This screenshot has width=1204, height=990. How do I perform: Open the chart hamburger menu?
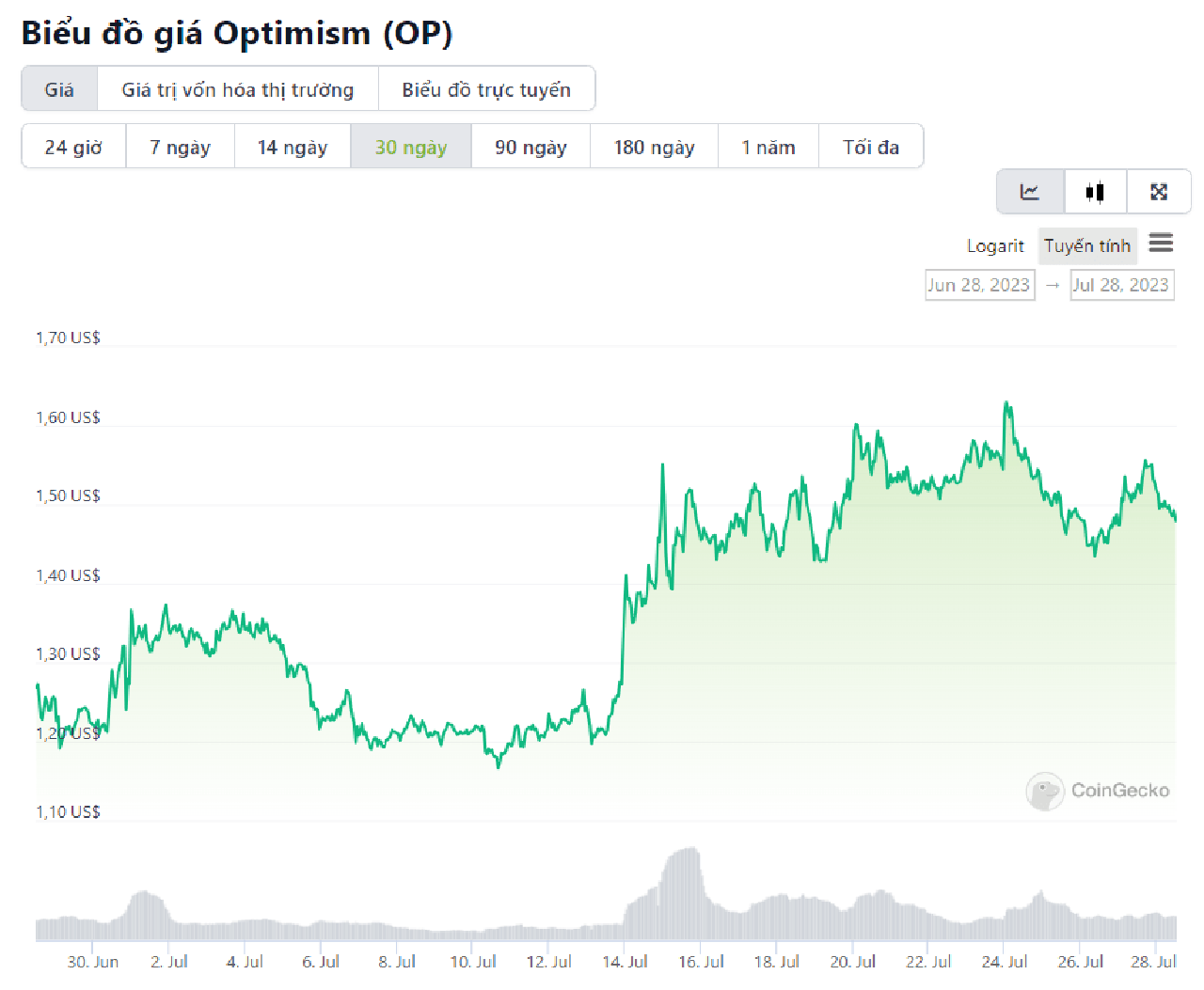1161,244
